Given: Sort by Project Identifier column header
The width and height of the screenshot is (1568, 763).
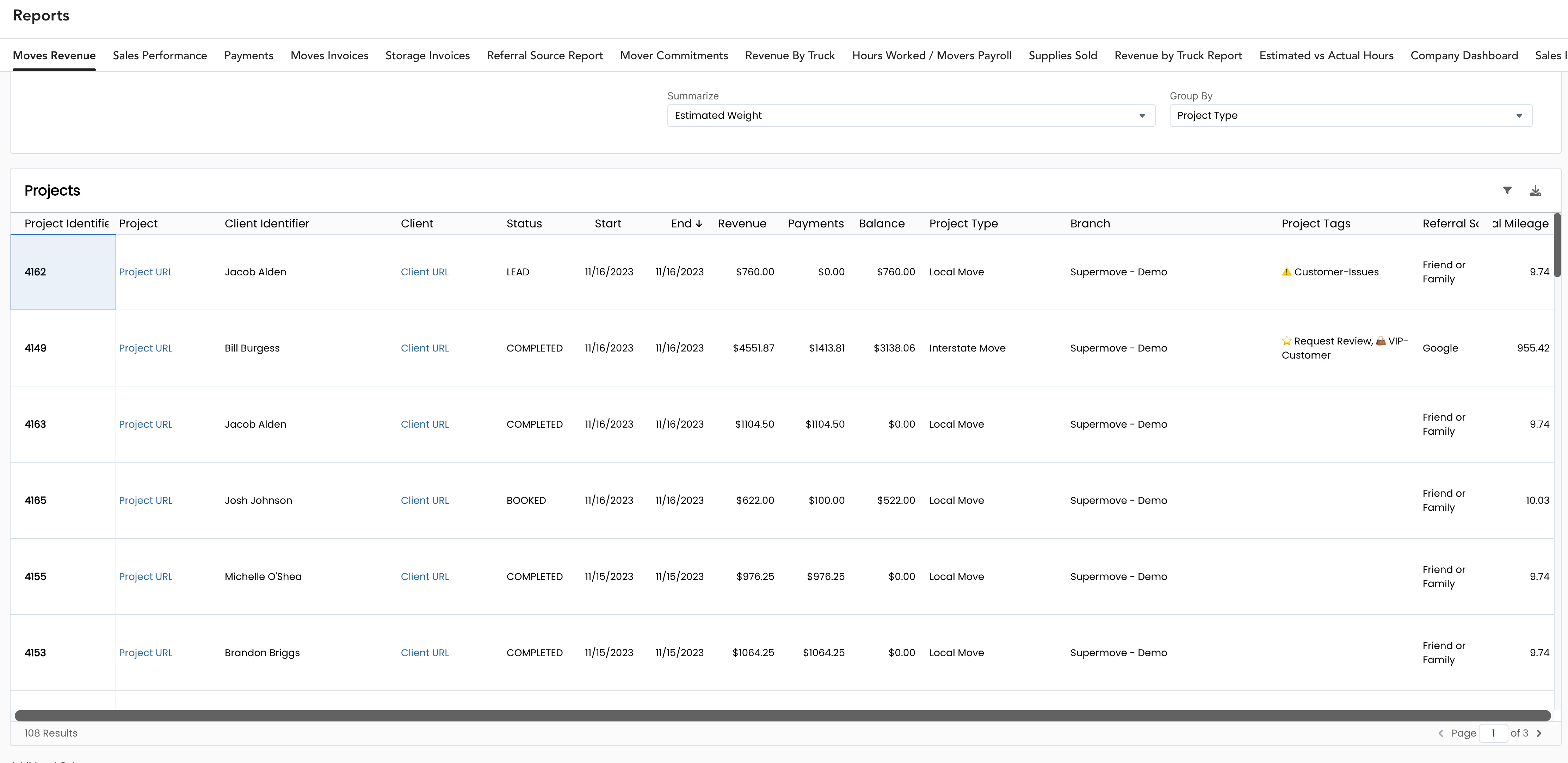Looking at the screenshot, I should pyautogui.click(x=66, y=224).
